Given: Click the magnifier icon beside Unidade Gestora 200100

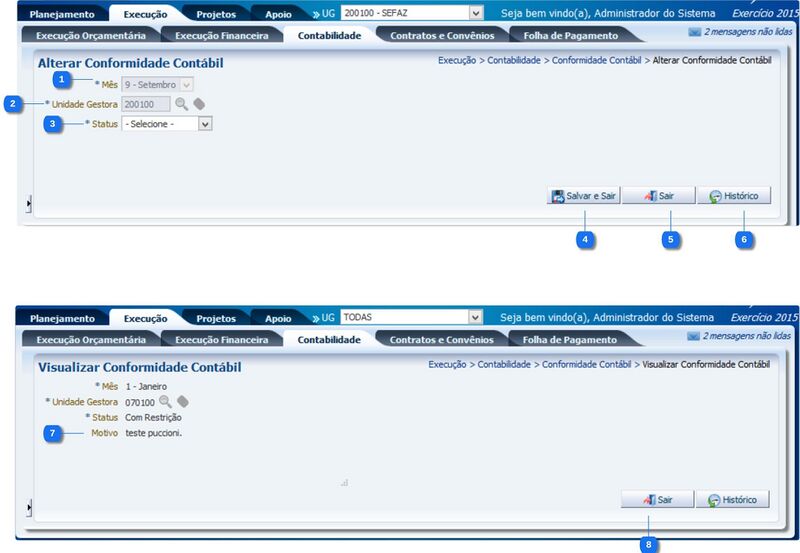Looking at the screenshot, I should [181, 103].
